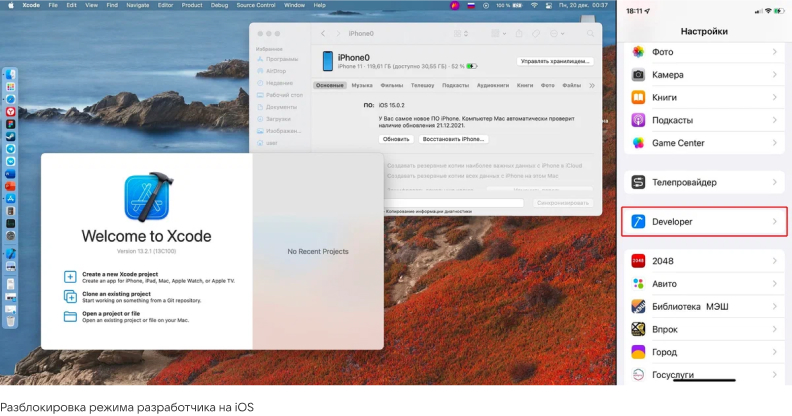Launch PowerPoint from the Dock
The width and height of the screenshot is (792, 416).
click(x=10, y=186)
